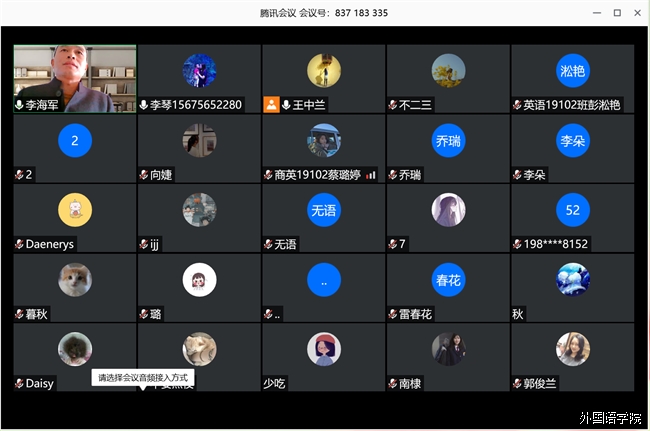Maximize the 腾讯会议 window
The width and height of the screenshot is (650, 431).
(x=617, y=13)
